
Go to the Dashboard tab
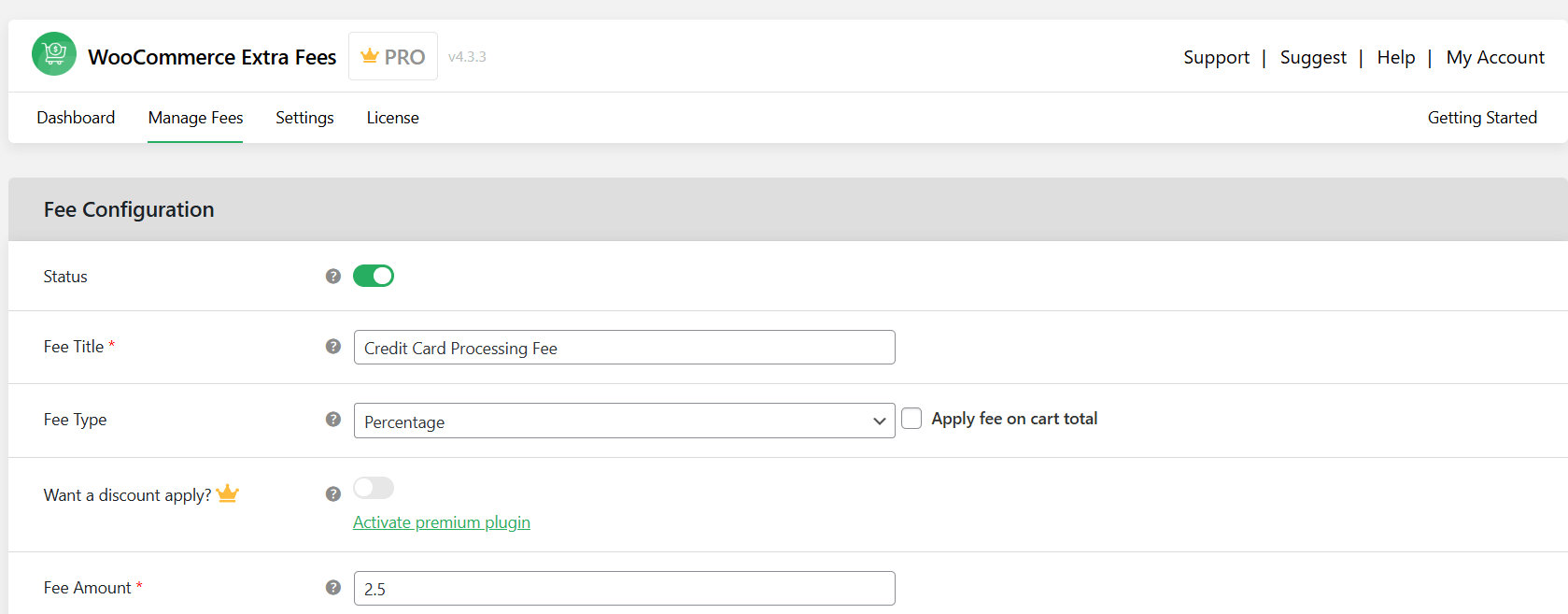[x=76, y=118]
